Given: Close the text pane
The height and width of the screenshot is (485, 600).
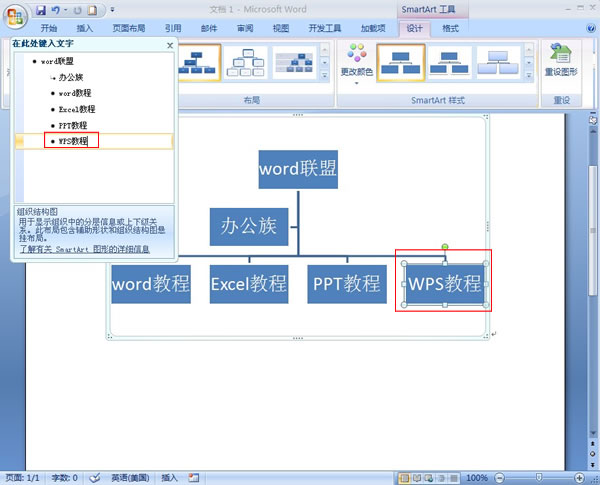Looking at the screenshot, I should tap(170, 45).
